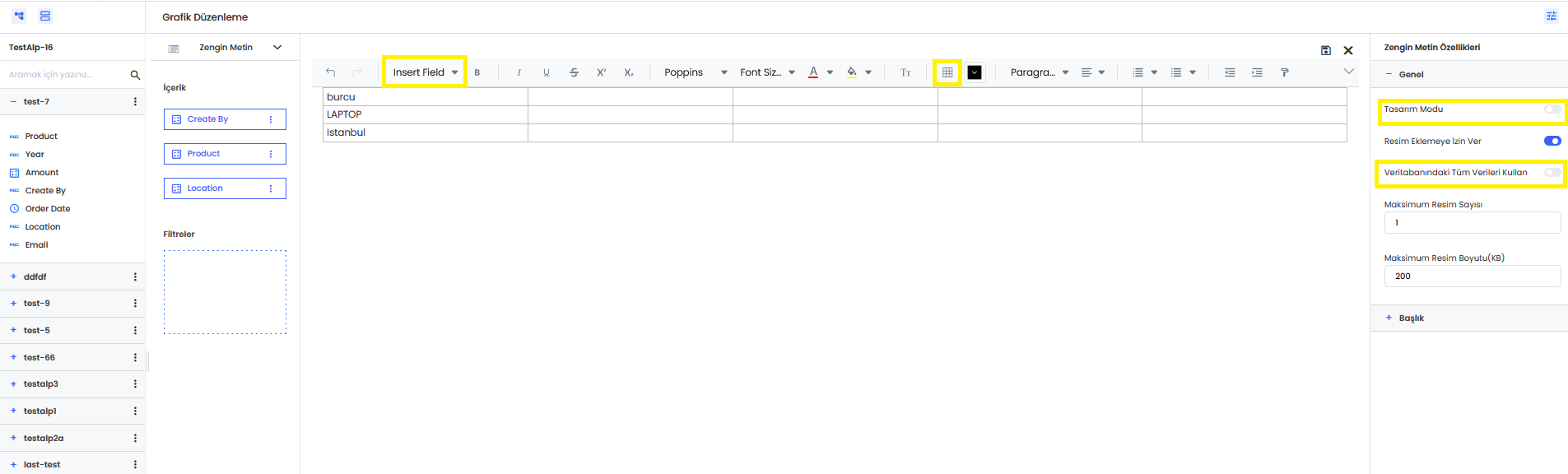The width and height of the screenshot is (1568, 474).
Task: Click the strikethrough icon
Action: click(x=574, y=72)
